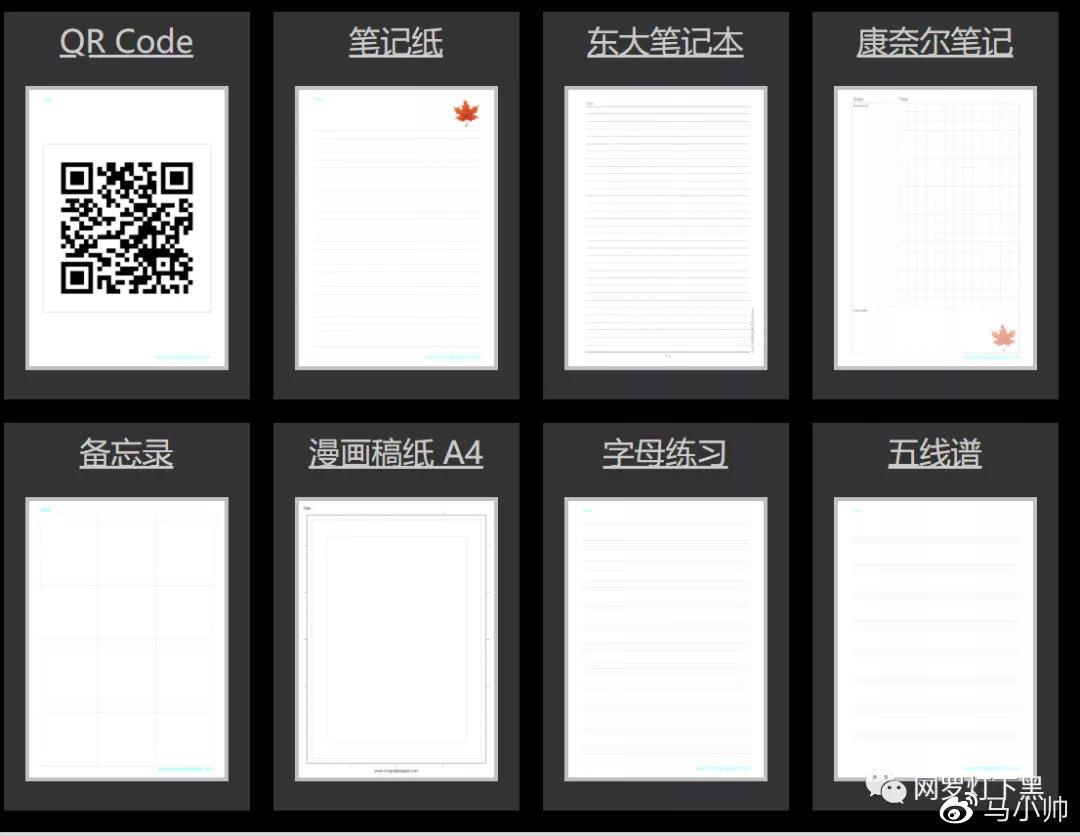Click the QR code image in preview
The height and width of the screenshot is (836, 1080).
[x=127, y=228]
